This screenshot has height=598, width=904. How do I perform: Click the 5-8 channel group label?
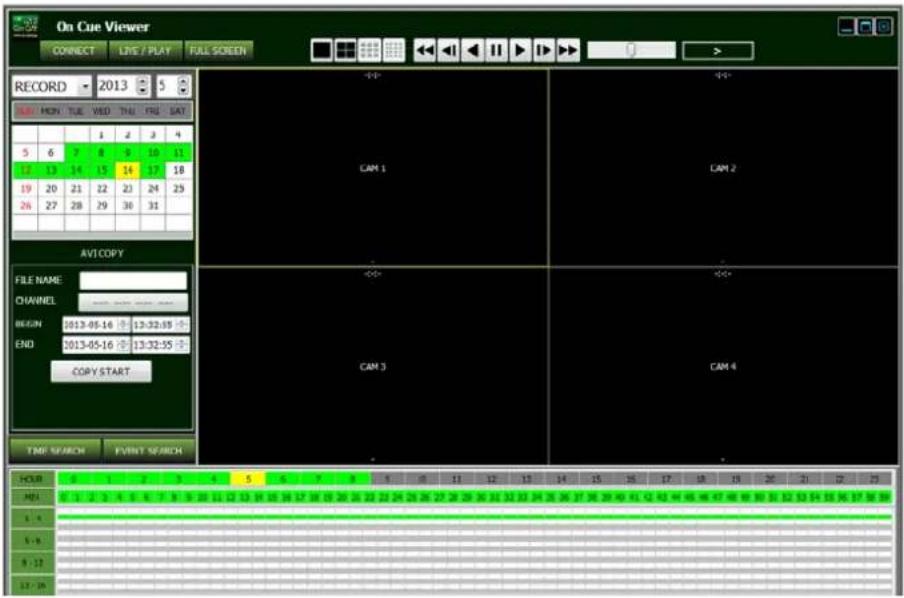[x=32, y=540]
